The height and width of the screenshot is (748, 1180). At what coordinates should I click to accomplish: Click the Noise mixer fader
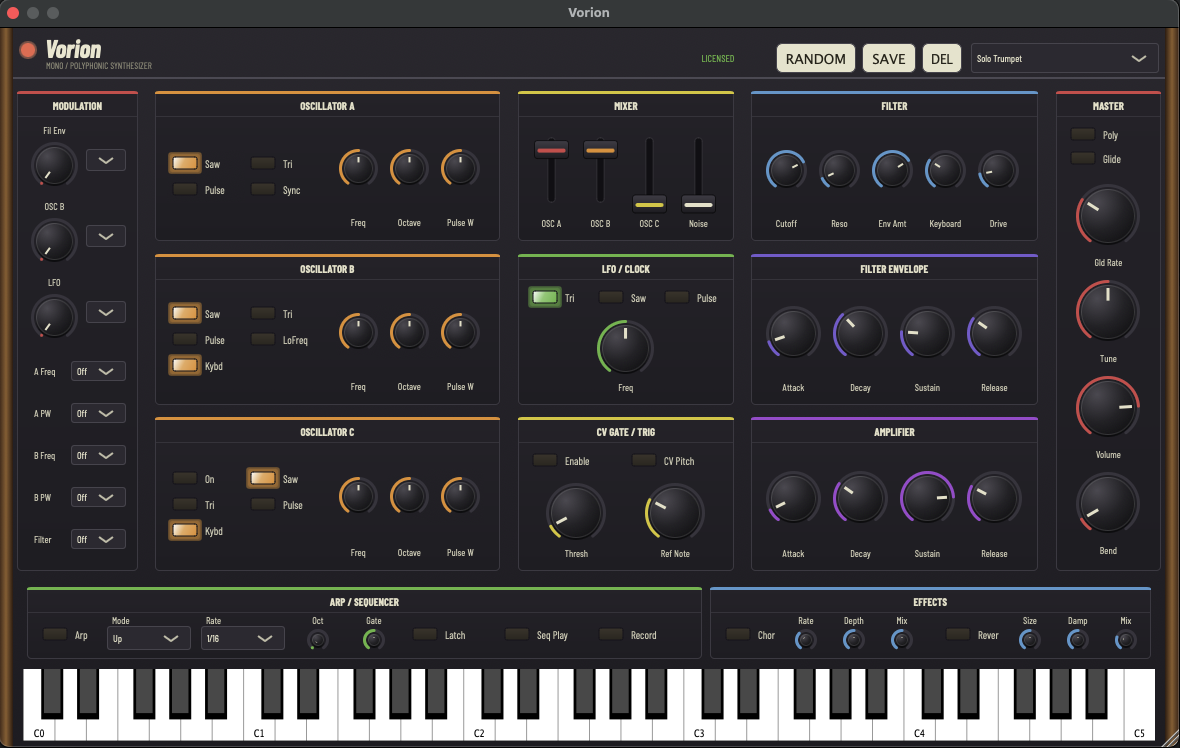(698, 203)
